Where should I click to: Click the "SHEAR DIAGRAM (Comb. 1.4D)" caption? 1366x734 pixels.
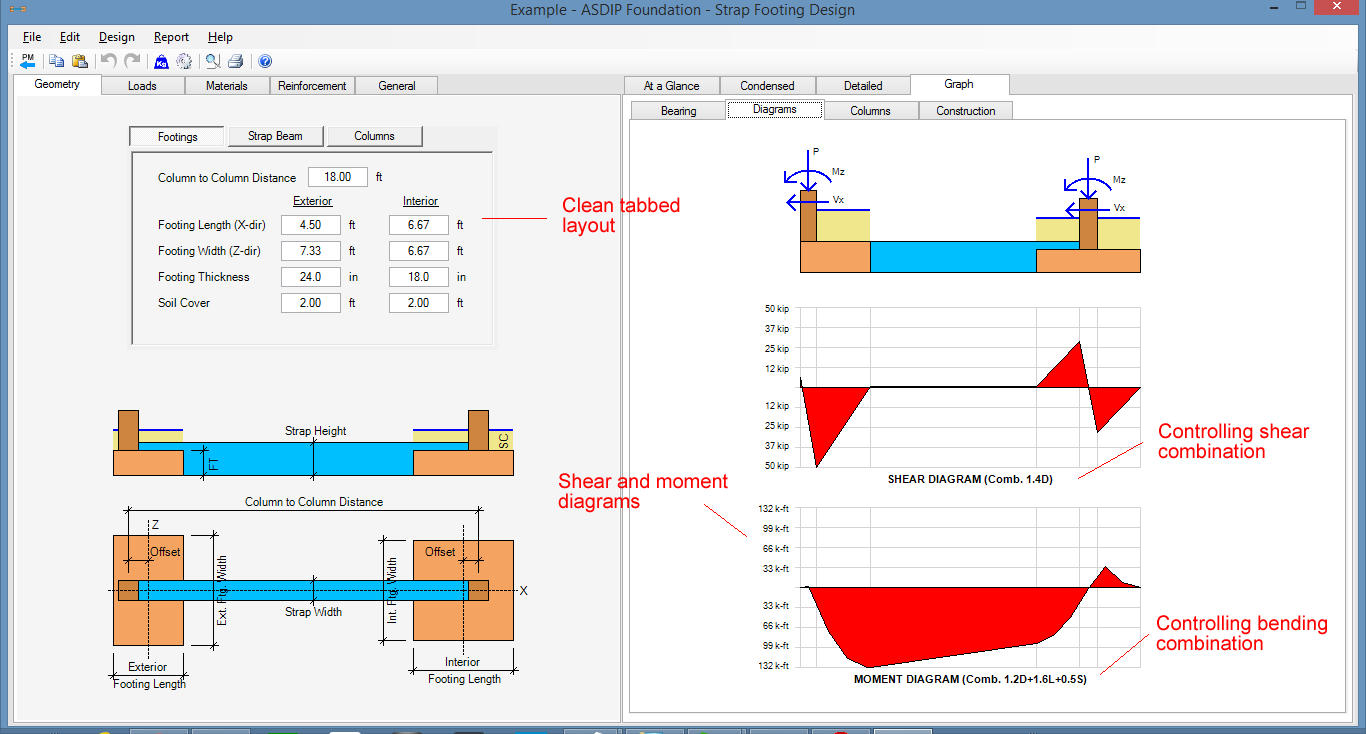pyautogui.click(x=970, y=479)
